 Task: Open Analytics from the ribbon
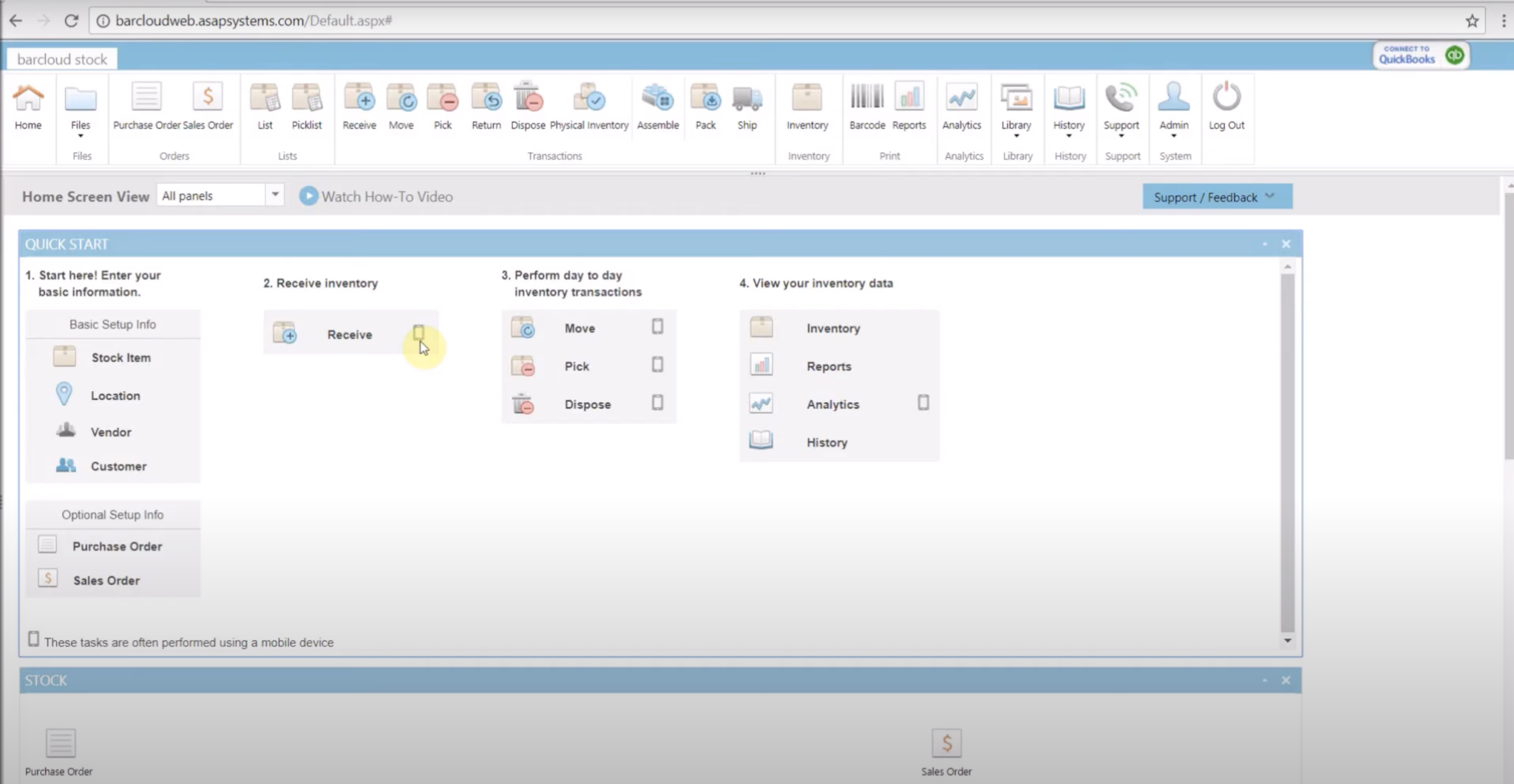(960, 107)
